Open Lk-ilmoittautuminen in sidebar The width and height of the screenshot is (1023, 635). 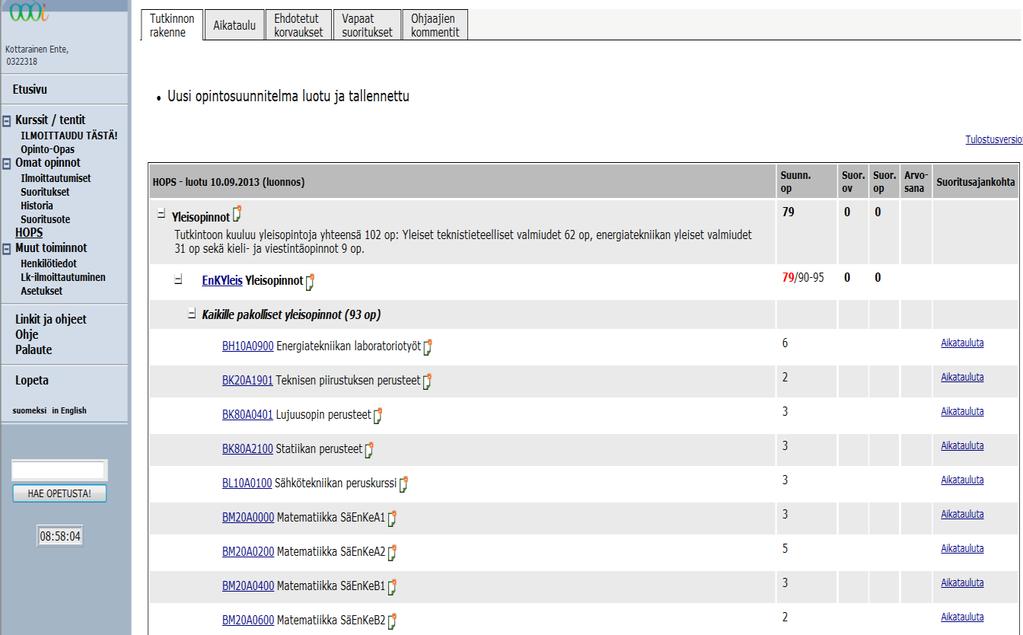63,277
